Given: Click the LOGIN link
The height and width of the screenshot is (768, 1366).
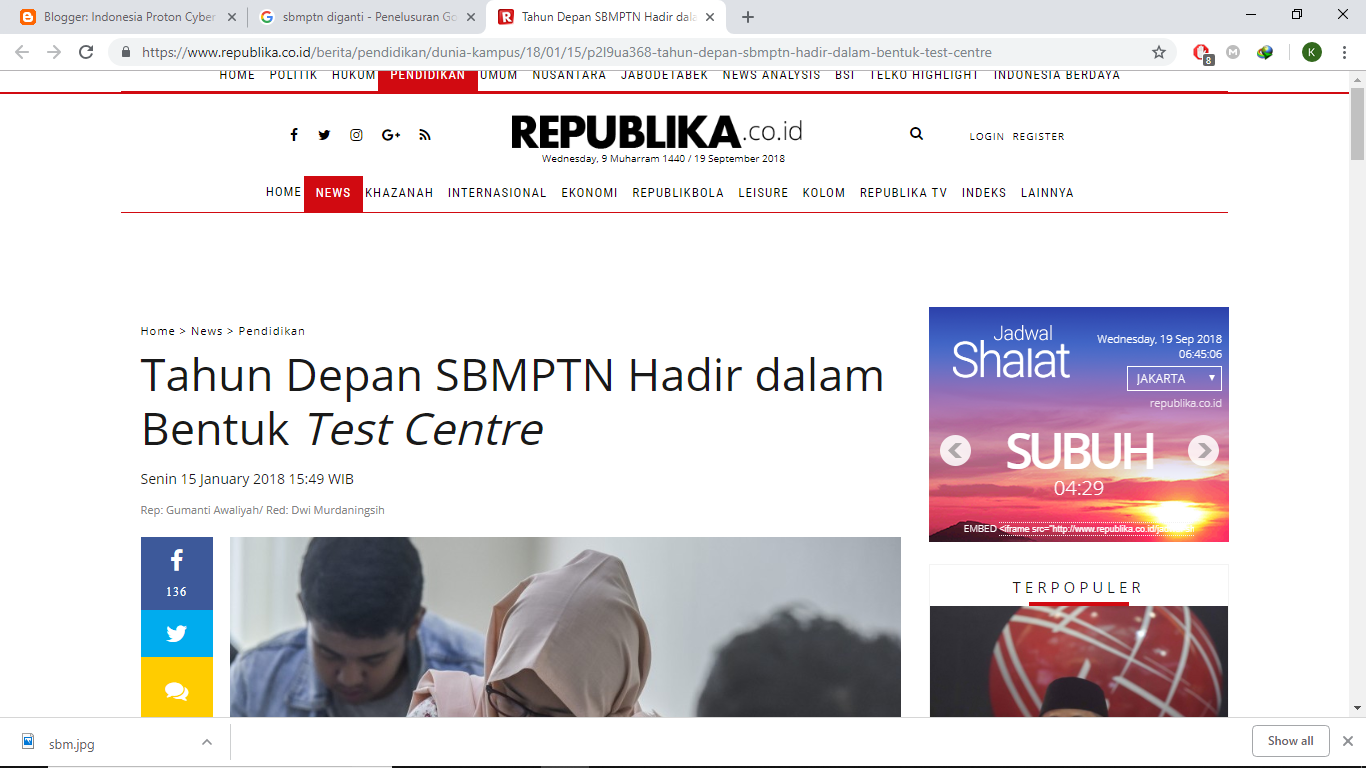Looking at the screenshot, I should click(986, 136).
